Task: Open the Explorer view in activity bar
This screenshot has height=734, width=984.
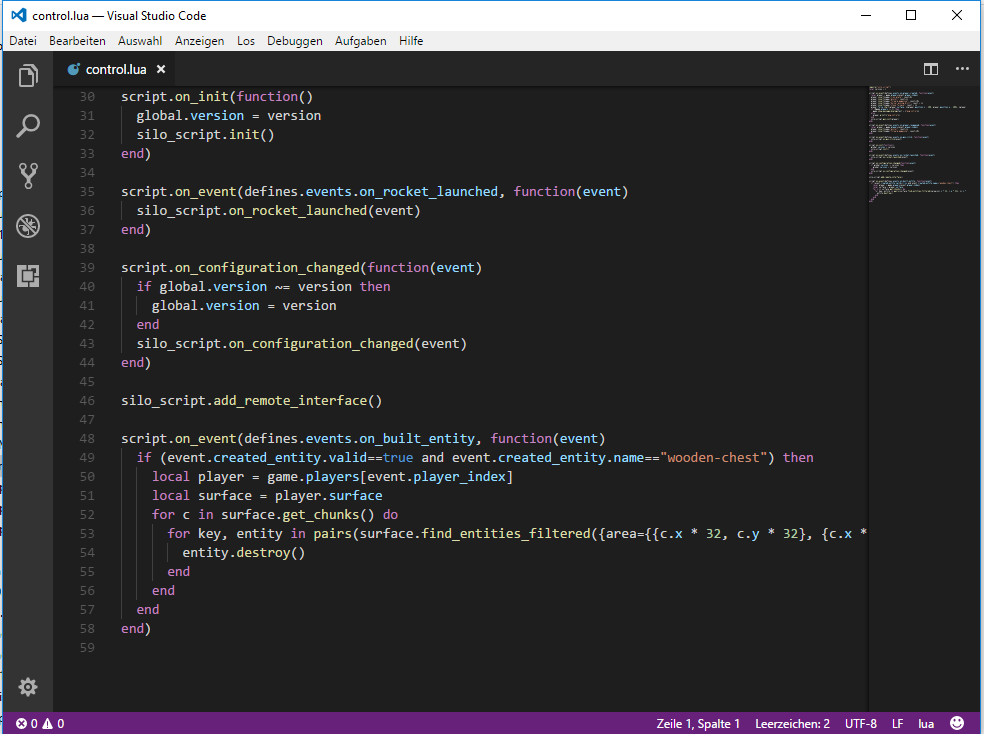Action: [28, 76]
